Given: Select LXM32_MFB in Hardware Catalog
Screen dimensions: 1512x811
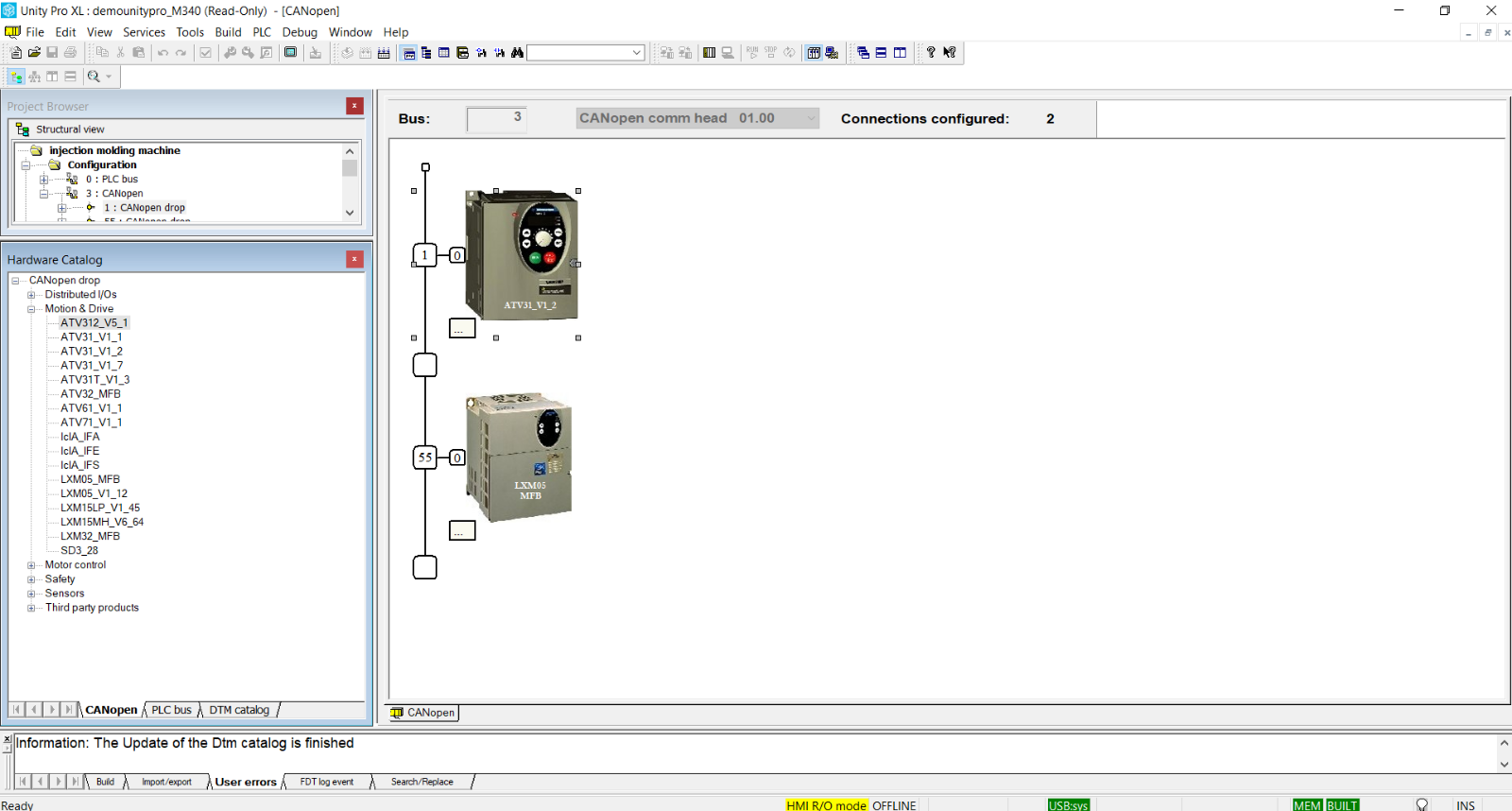Looking at the screenshot, I should point(90,537).
